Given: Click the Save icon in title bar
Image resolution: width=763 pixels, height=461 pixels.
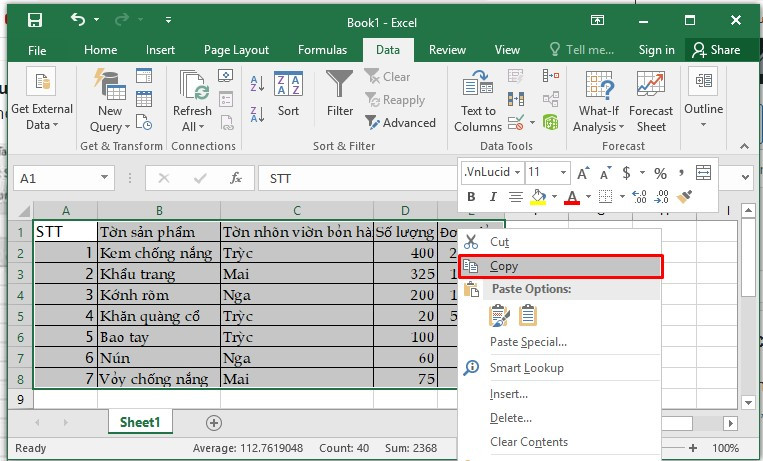Looking at the screenshot, I should (35, 20).
